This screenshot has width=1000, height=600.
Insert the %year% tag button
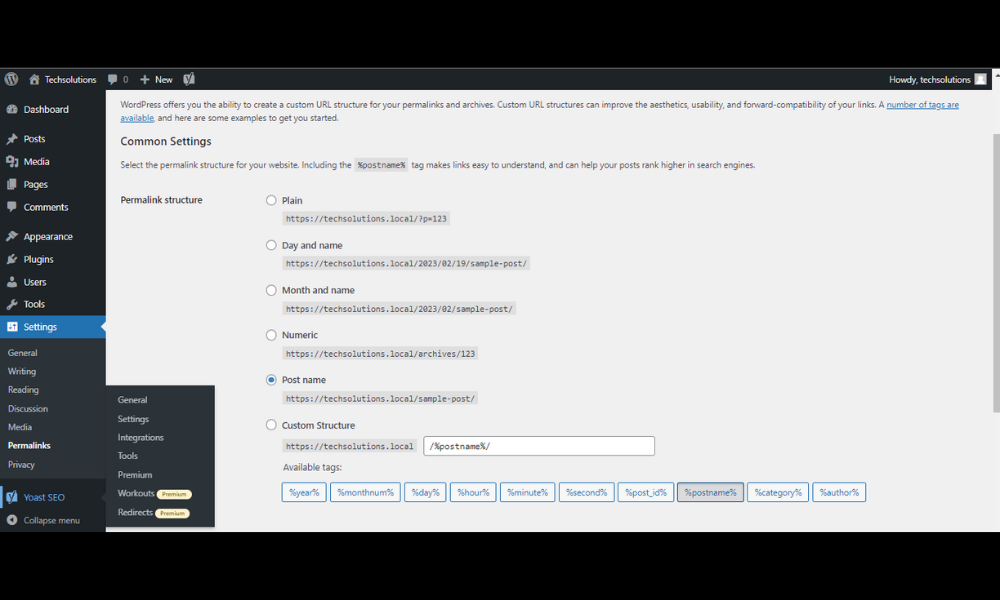pos(304,492)
